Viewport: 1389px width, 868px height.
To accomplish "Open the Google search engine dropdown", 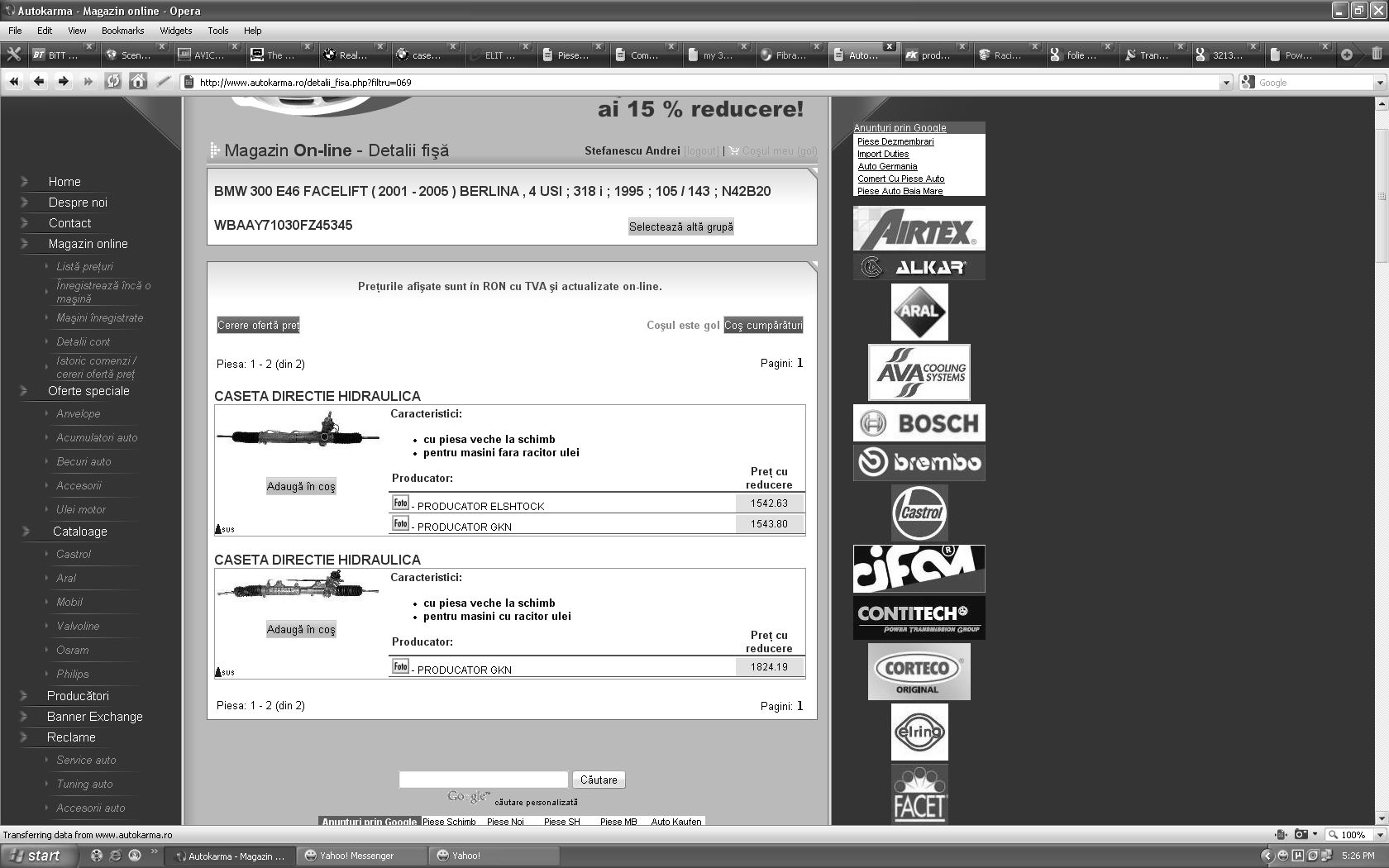I will tap(1379, 83).
